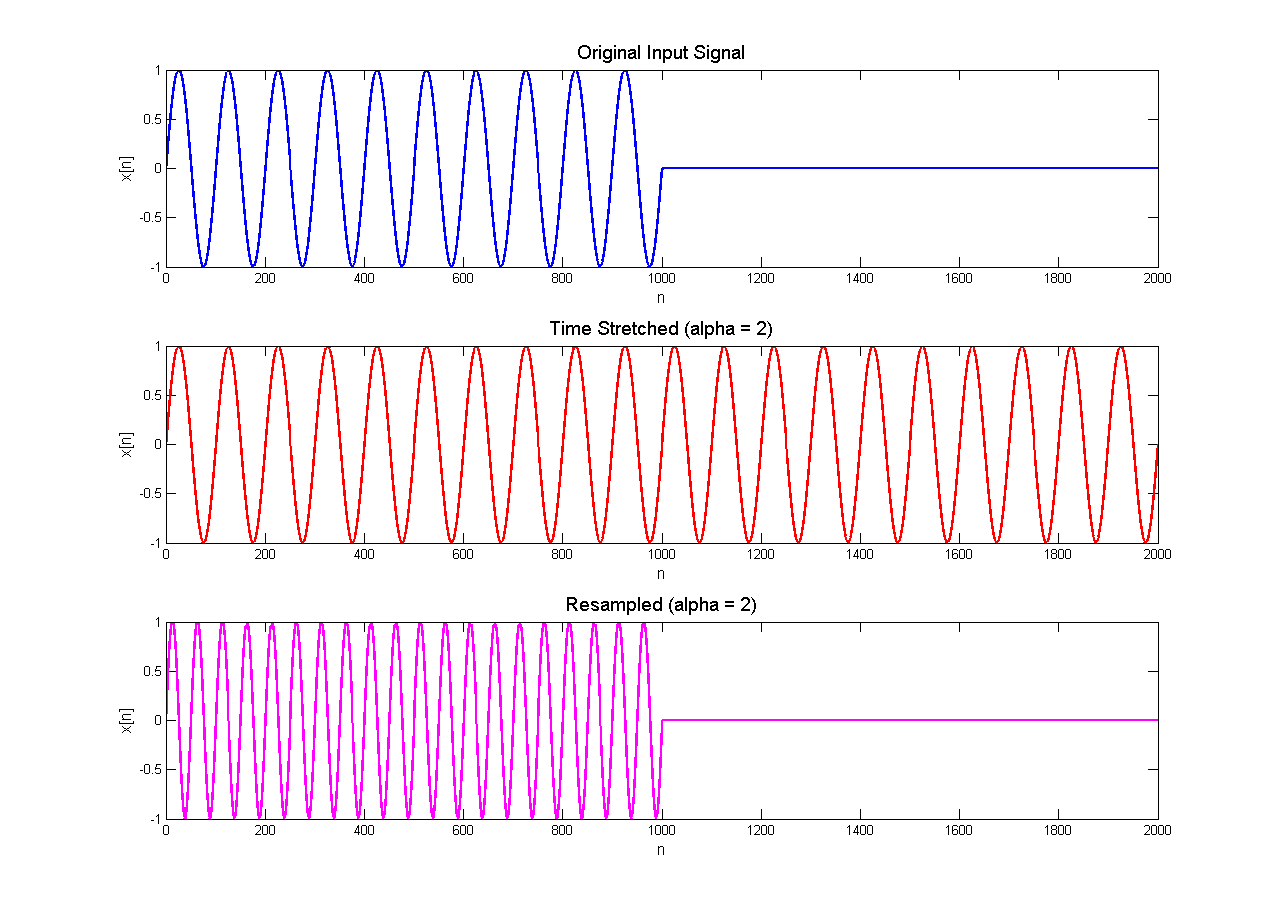Click the 800 tick label below the Resampled plot
Viewport: 1280px width, 920px height.
[562, 830]
